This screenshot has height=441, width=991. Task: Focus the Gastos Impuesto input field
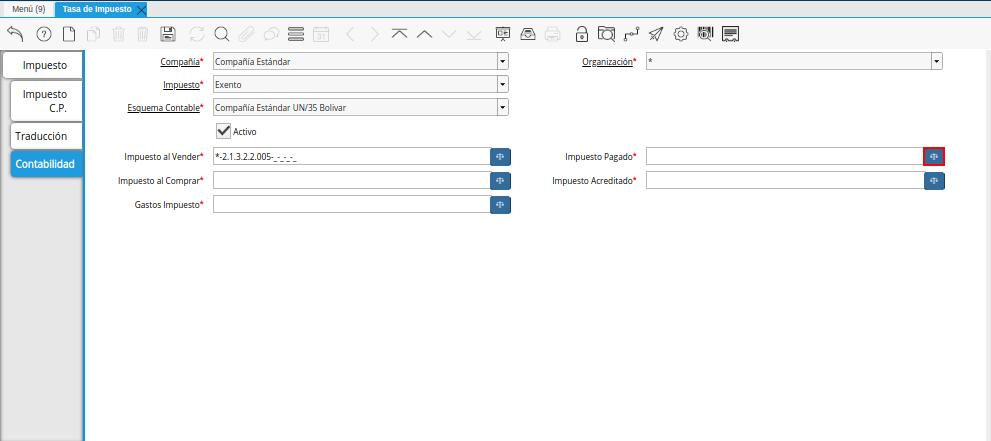pos(352,205)
